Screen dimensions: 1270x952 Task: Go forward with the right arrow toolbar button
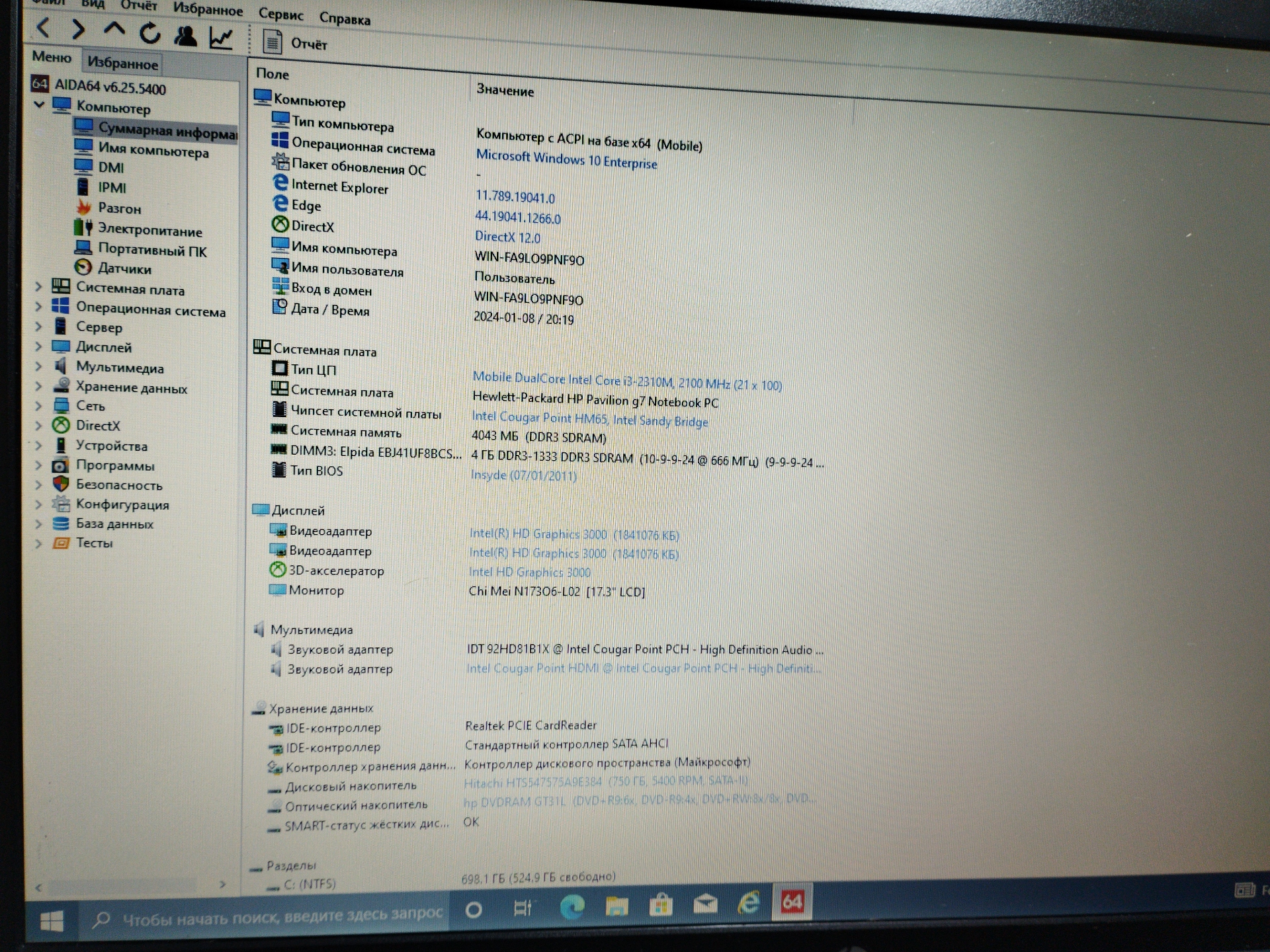79,29
